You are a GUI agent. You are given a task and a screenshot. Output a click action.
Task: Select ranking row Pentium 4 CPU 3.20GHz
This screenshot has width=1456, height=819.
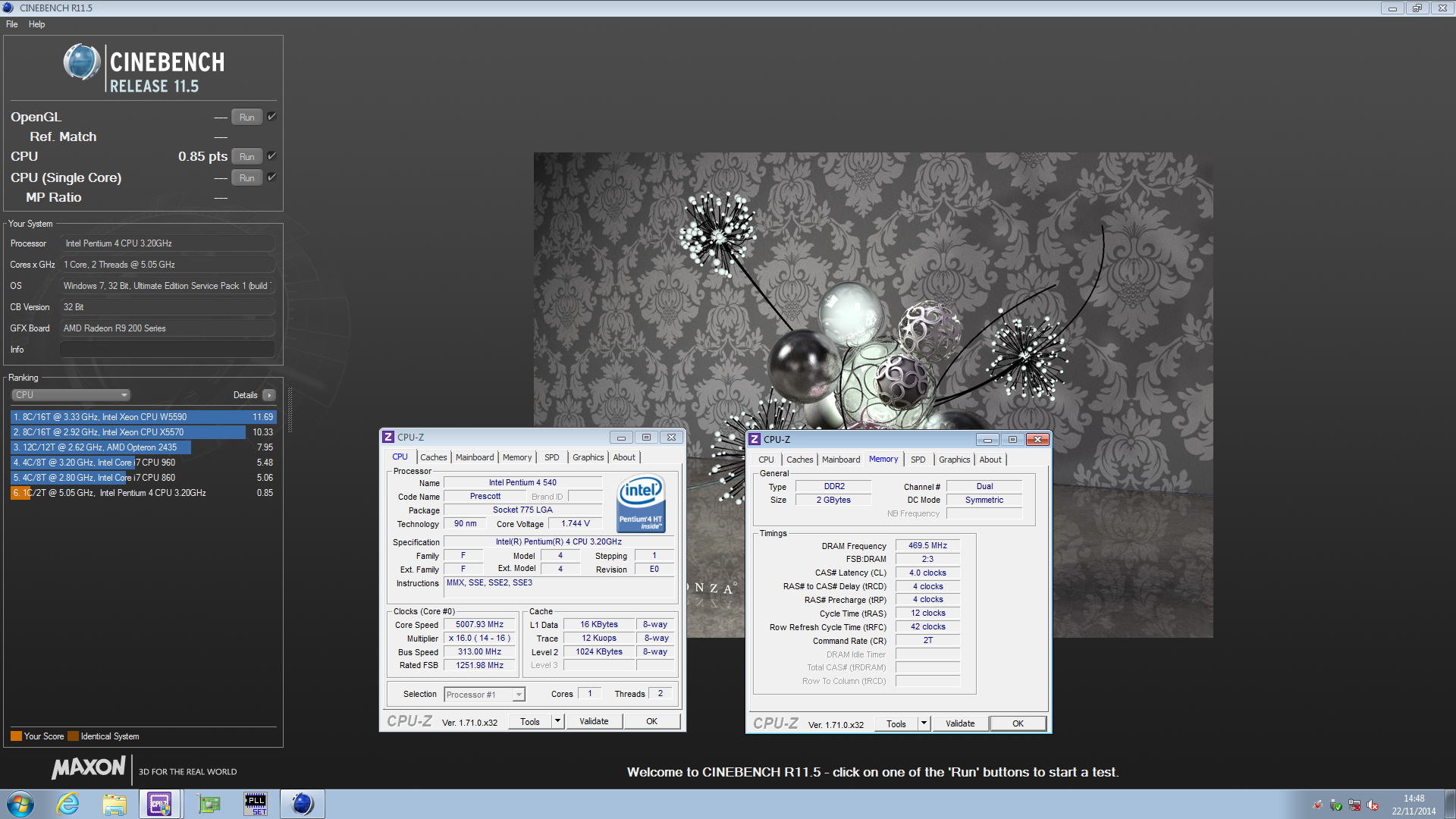point(143,493)
